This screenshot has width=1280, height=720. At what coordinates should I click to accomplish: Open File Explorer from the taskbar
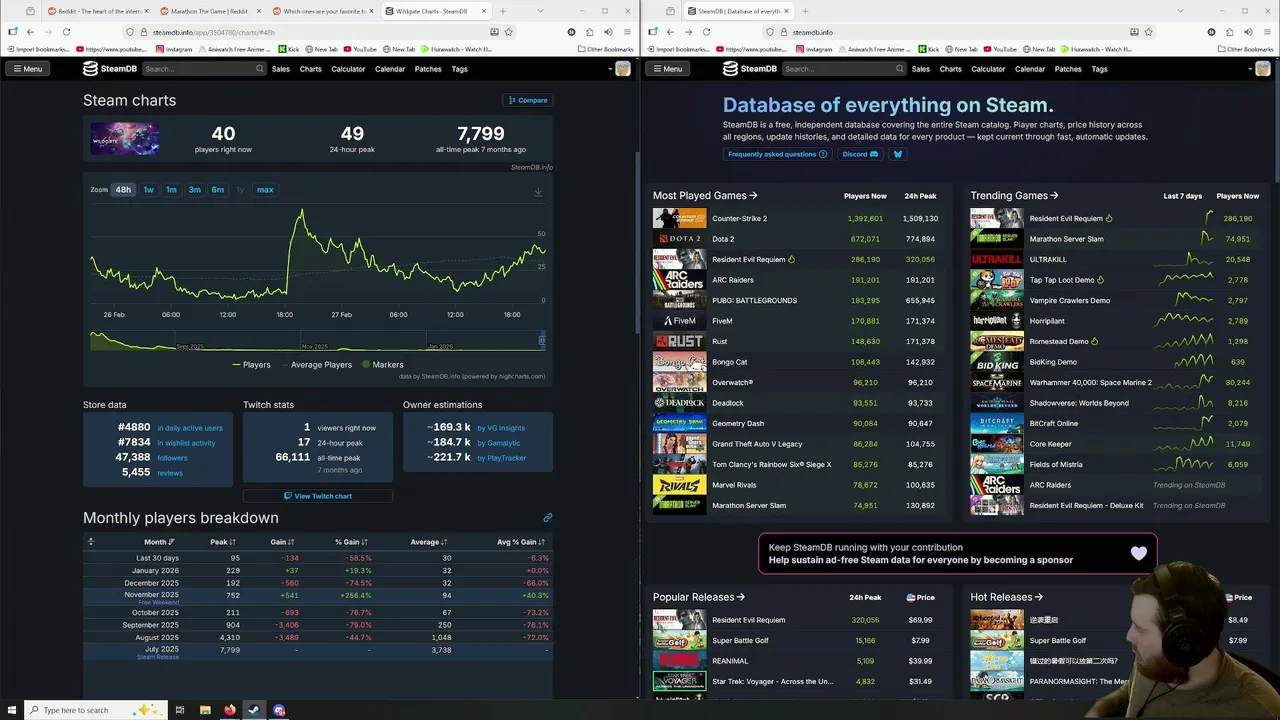click(x=205, y=710)
